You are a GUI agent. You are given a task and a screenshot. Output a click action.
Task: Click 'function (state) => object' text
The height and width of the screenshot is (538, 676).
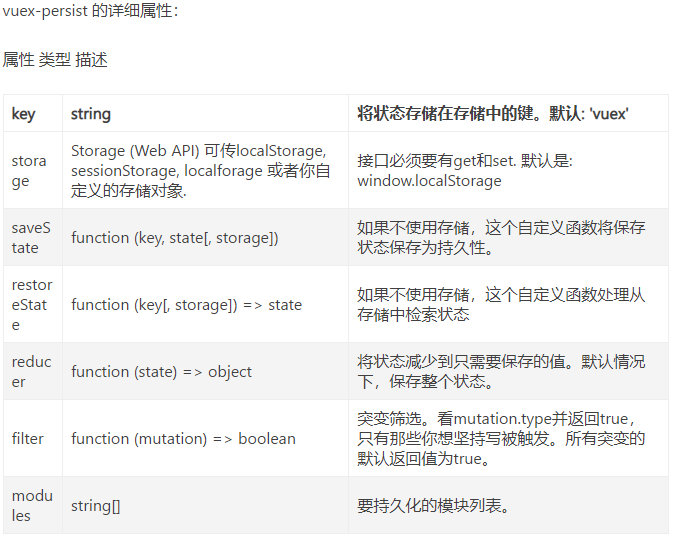coord(161,372)
